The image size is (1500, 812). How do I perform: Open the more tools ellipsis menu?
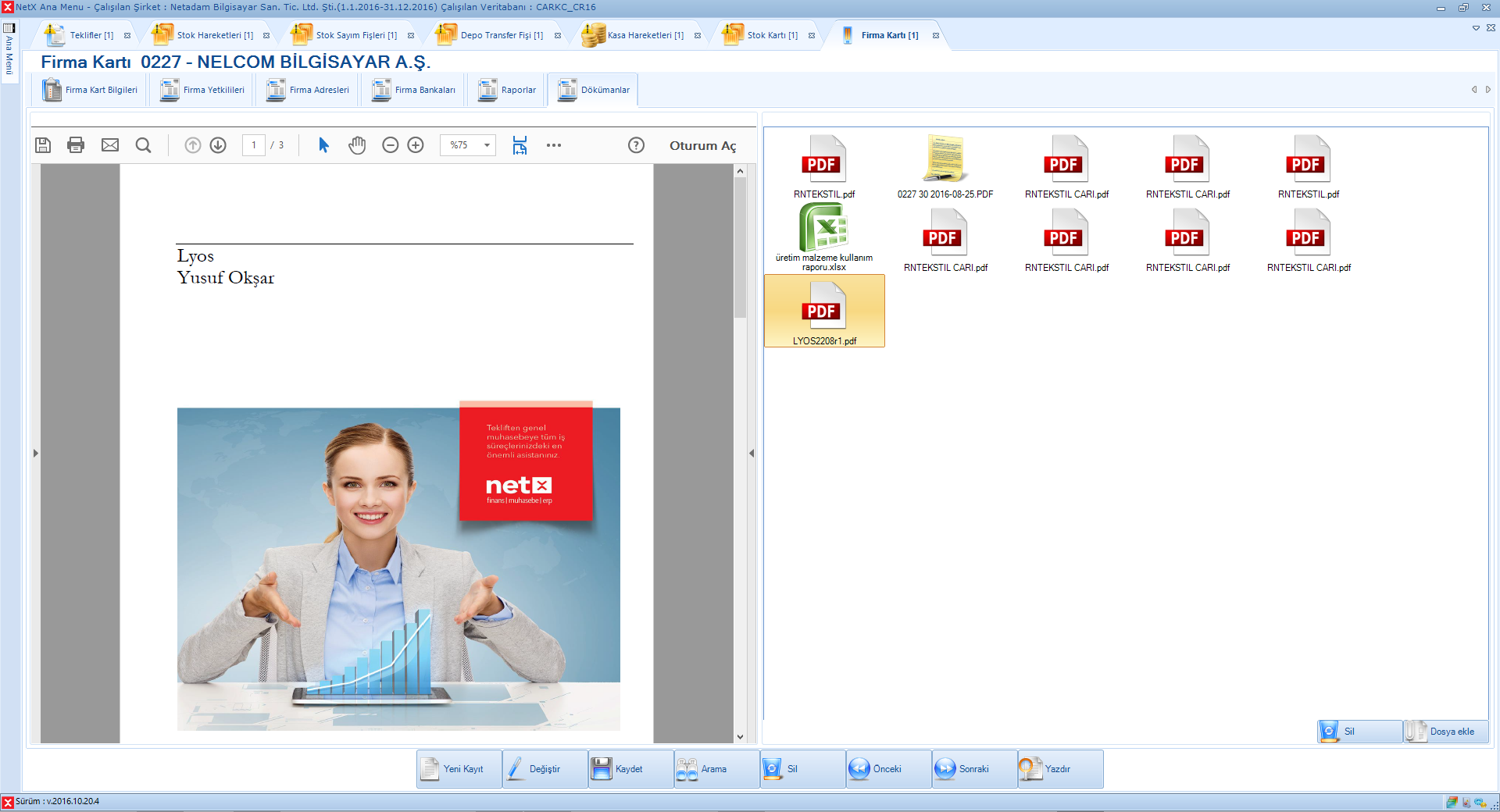coord(554,145)
